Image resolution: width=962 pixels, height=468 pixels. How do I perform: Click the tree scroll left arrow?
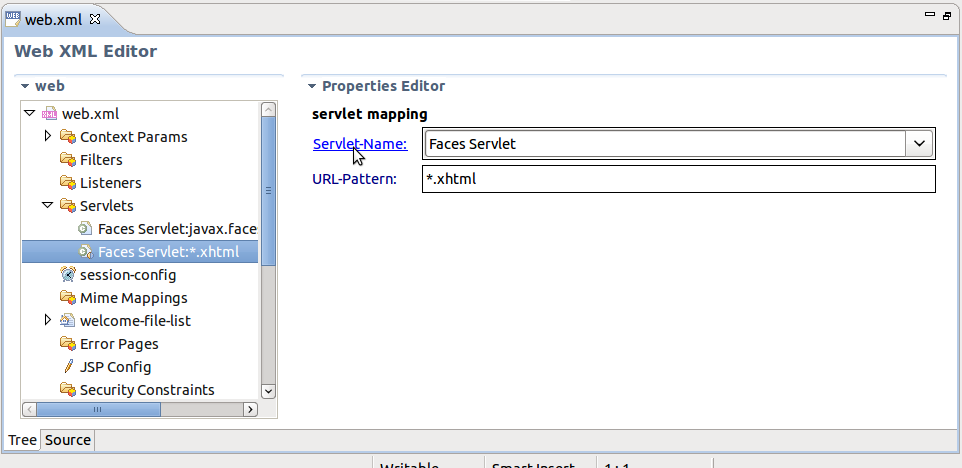click(x=29, y=409)
